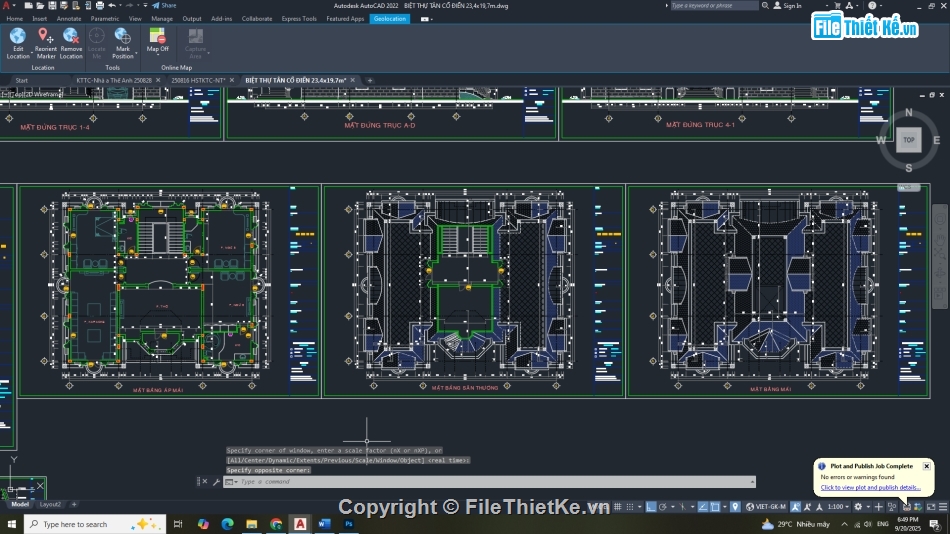Close the 250816 HSTKTC-NT drawing tab

(231, 80)
